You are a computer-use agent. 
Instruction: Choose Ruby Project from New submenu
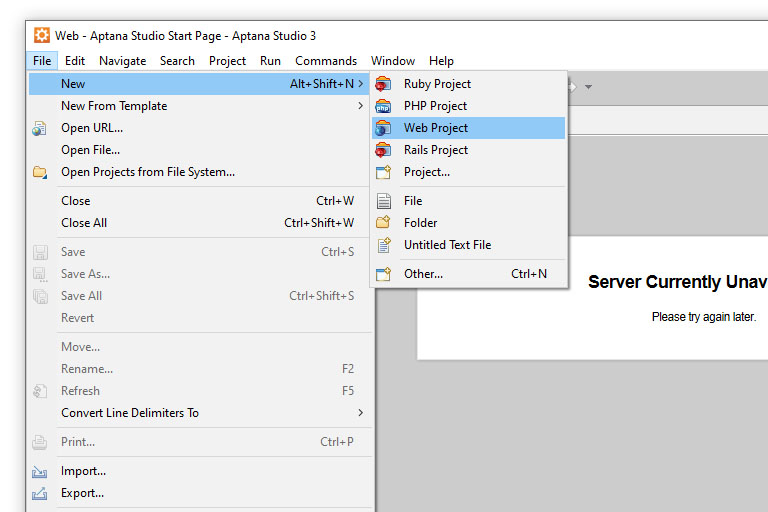469,84
